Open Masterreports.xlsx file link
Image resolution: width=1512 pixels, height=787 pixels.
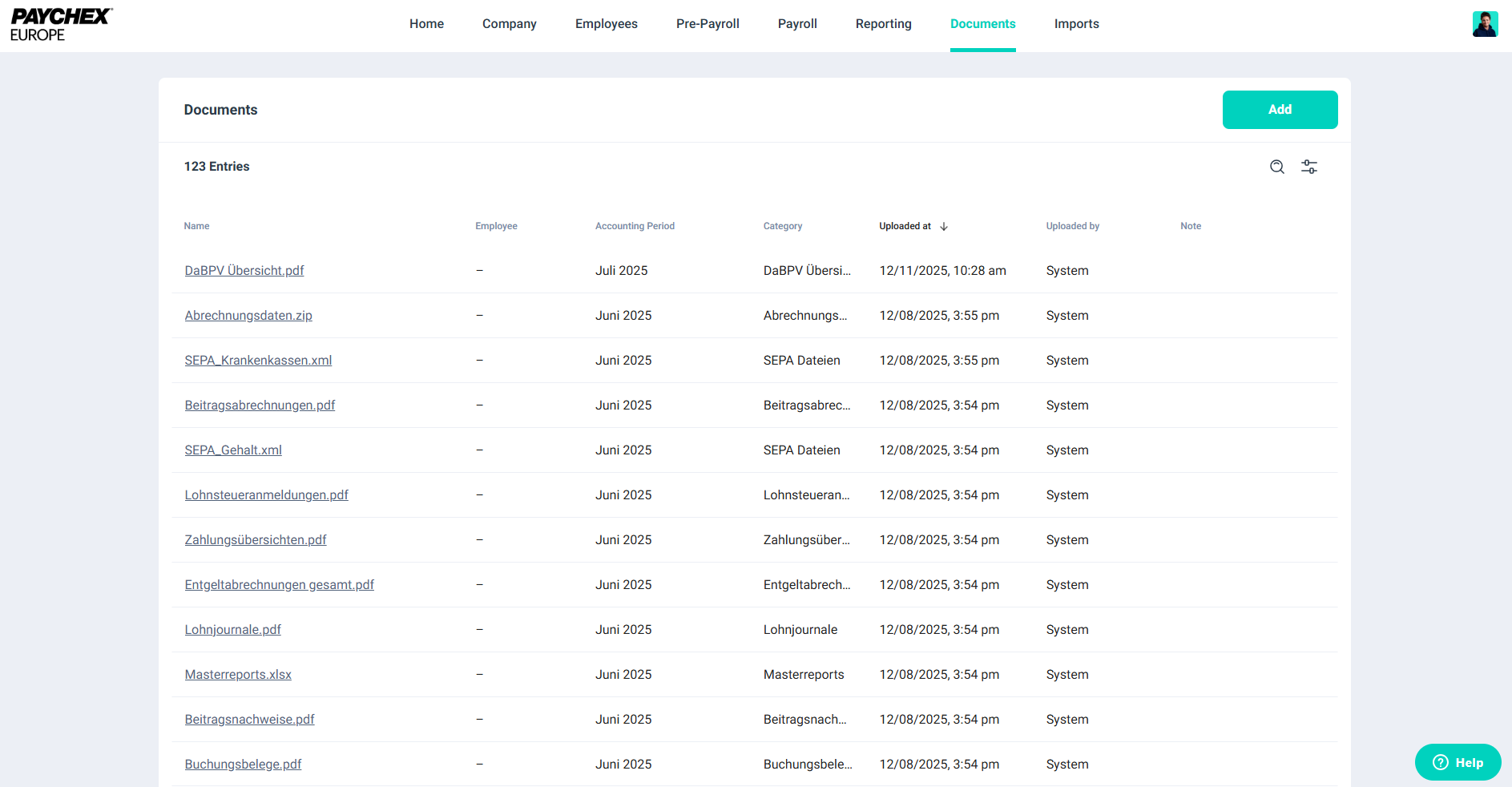pyautogui.click(x=238, y=675)
